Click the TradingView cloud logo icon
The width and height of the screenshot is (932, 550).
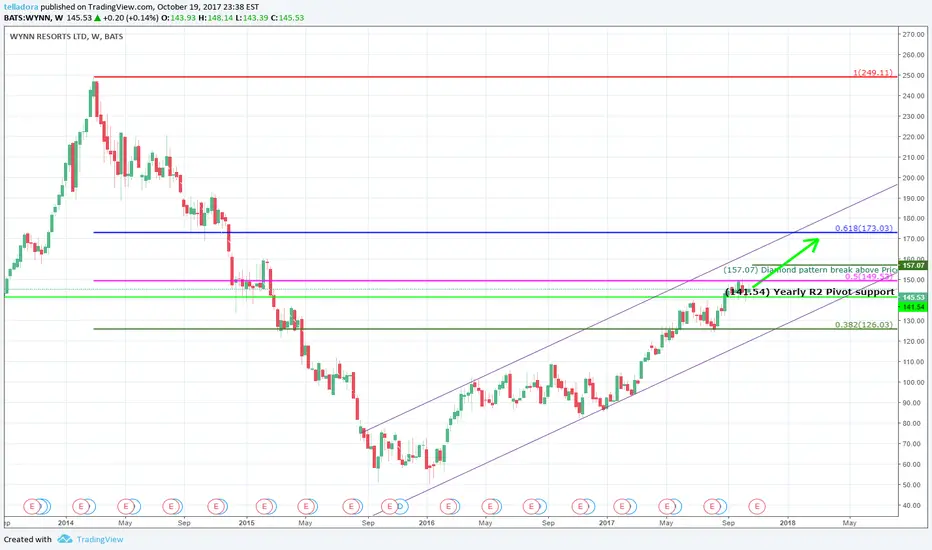[x=65, y=539]
